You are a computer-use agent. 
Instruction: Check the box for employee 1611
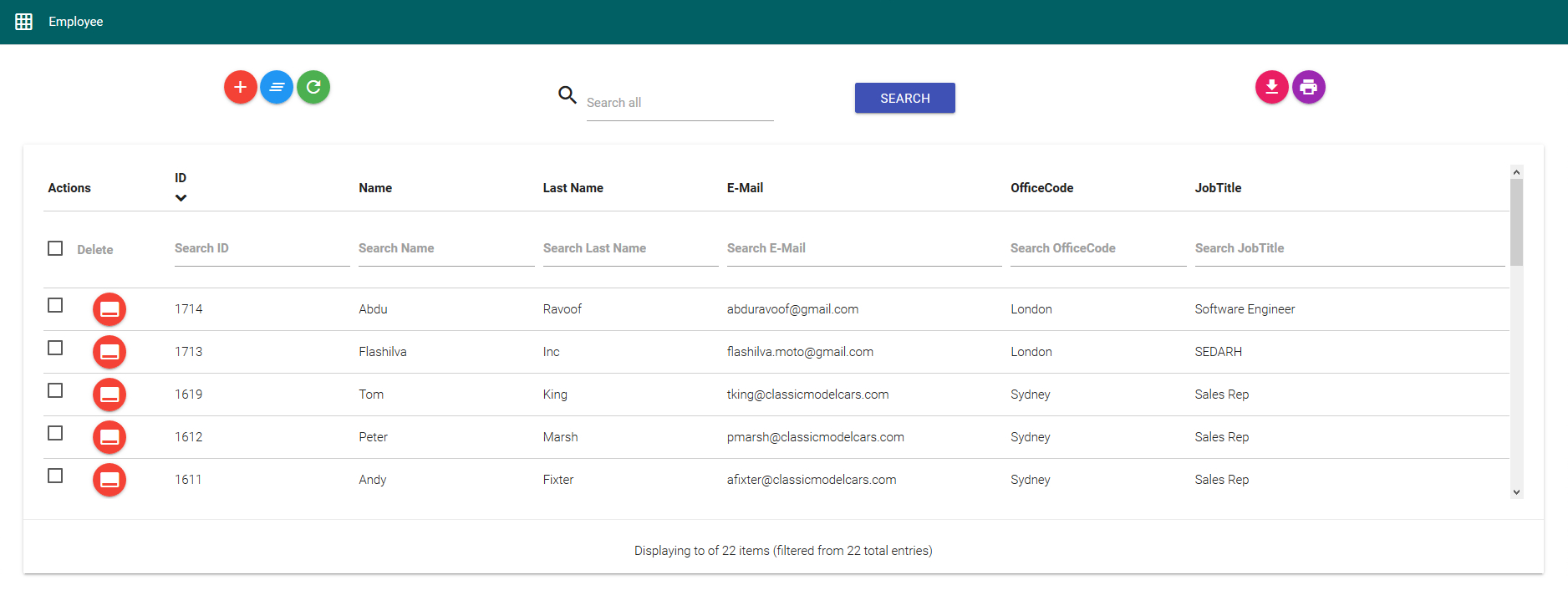[x=55, y=476]
